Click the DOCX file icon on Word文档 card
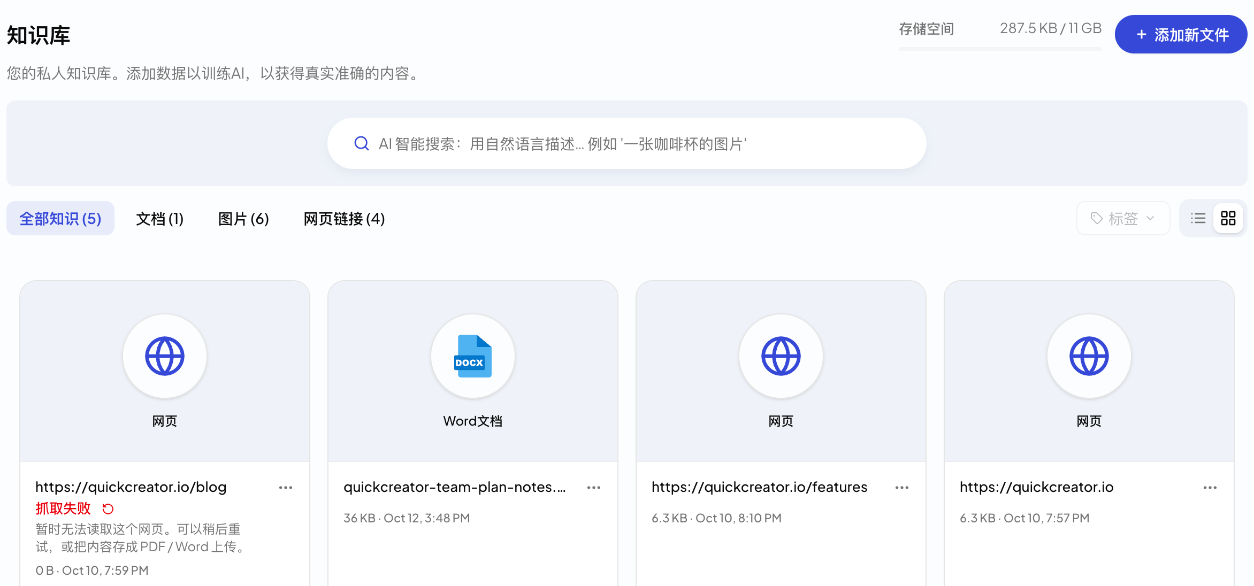 [x=473, y=356]
